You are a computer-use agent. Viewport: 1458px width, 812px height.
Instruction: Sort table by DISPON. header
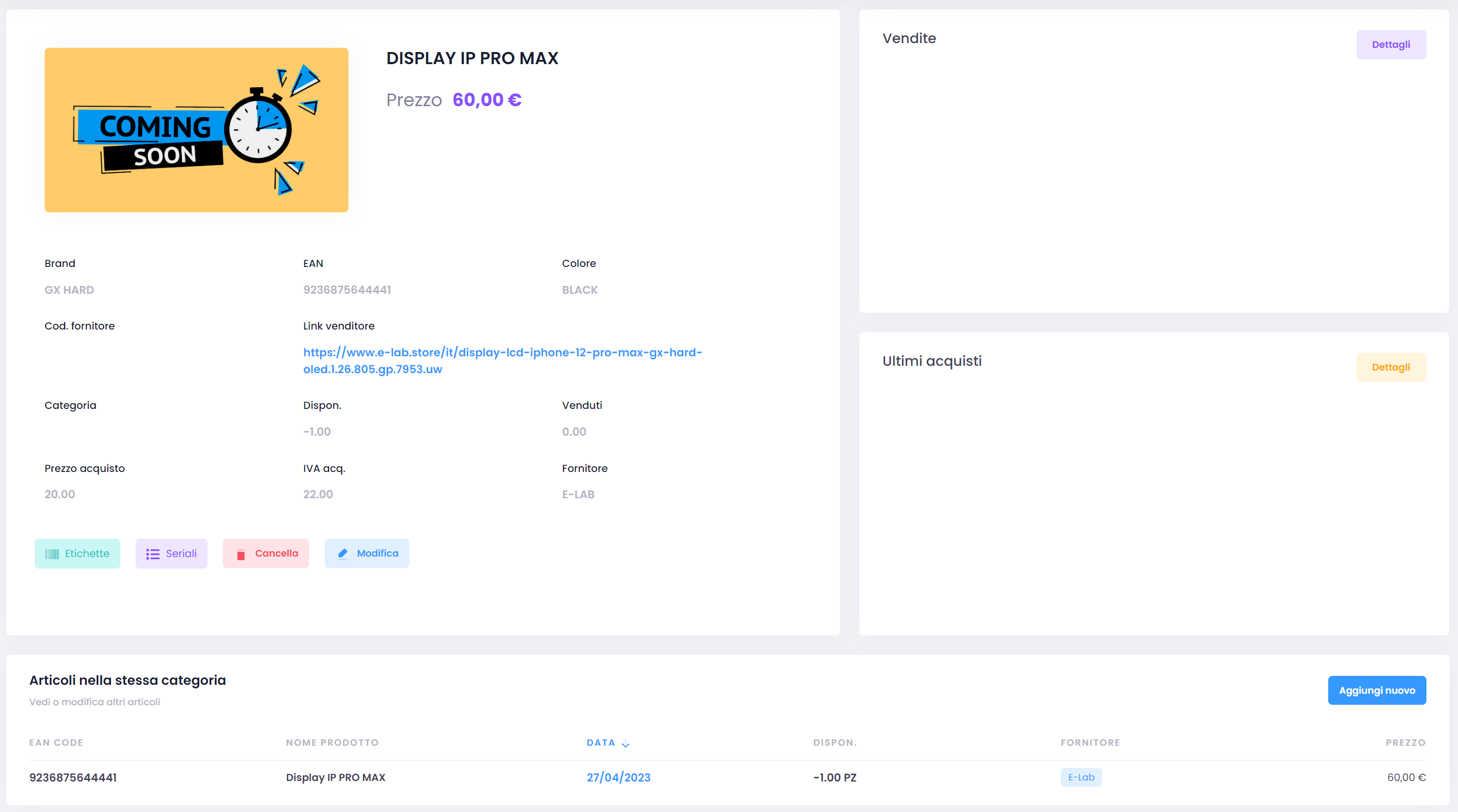click(835, 743)
